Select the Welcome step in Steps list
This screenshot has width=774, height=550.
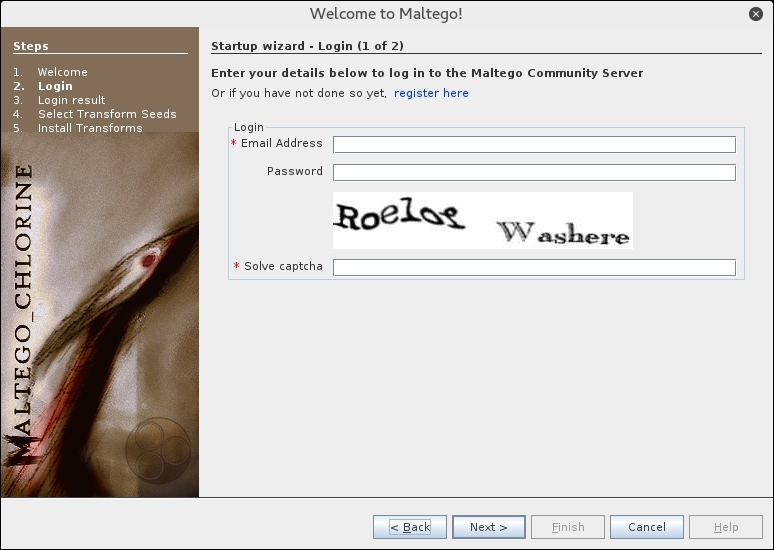click(62, 72)
